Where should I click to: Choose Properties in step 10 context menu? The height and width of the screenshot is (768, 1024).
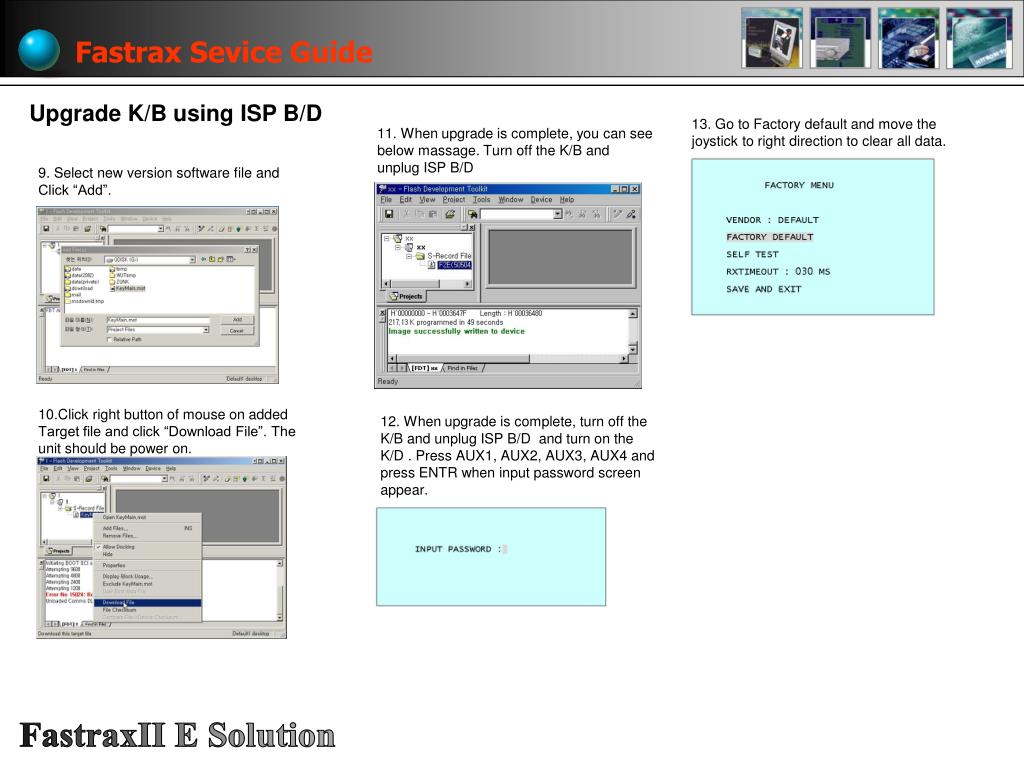click(x=148, y=566)
